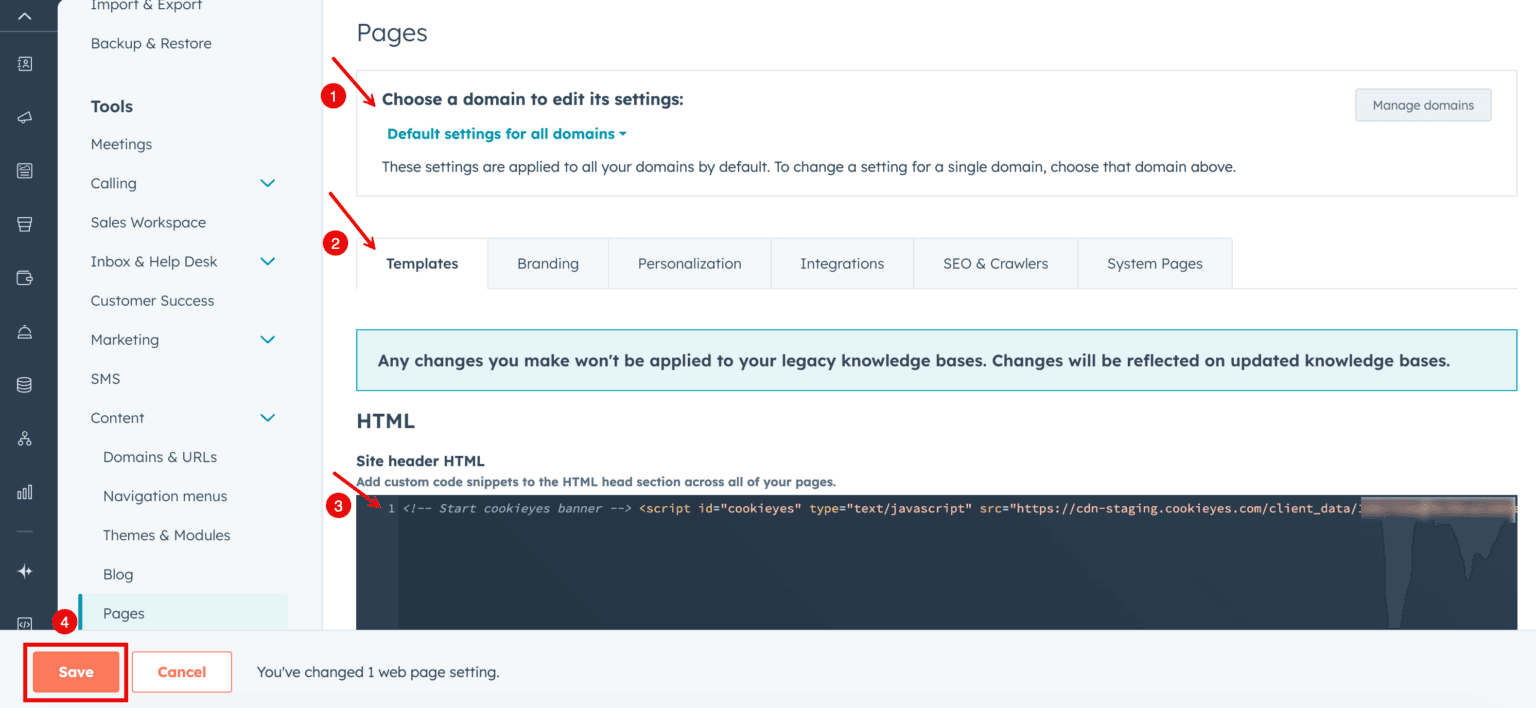Open the Data Management database icon

[25, 385]
